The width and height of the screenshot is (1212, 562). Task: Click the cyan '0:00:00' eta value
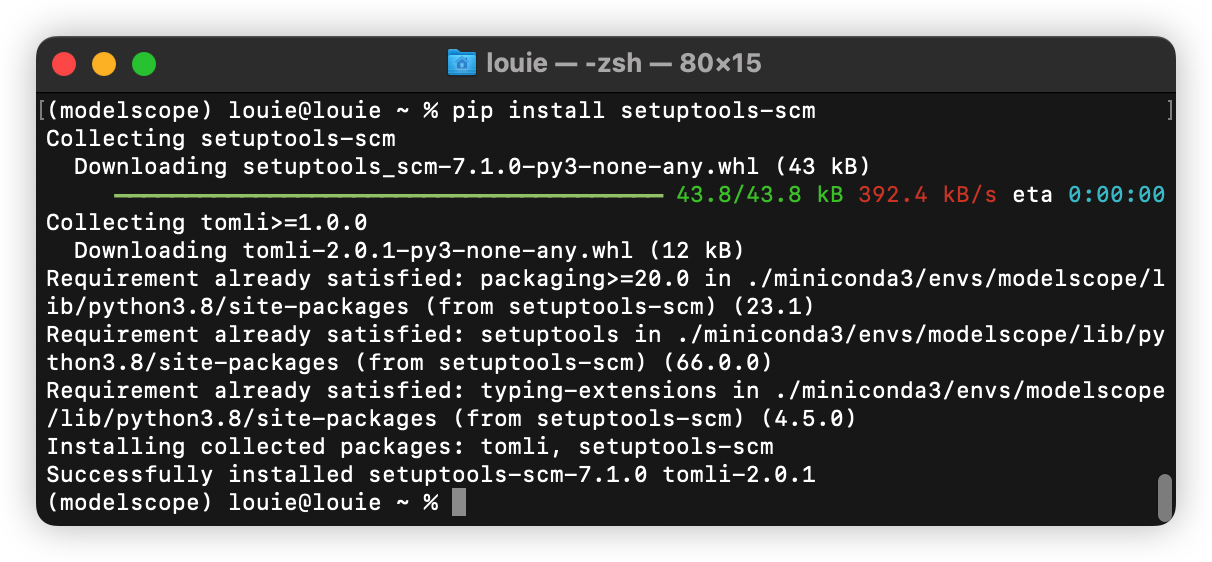[x=1117, y=194]
